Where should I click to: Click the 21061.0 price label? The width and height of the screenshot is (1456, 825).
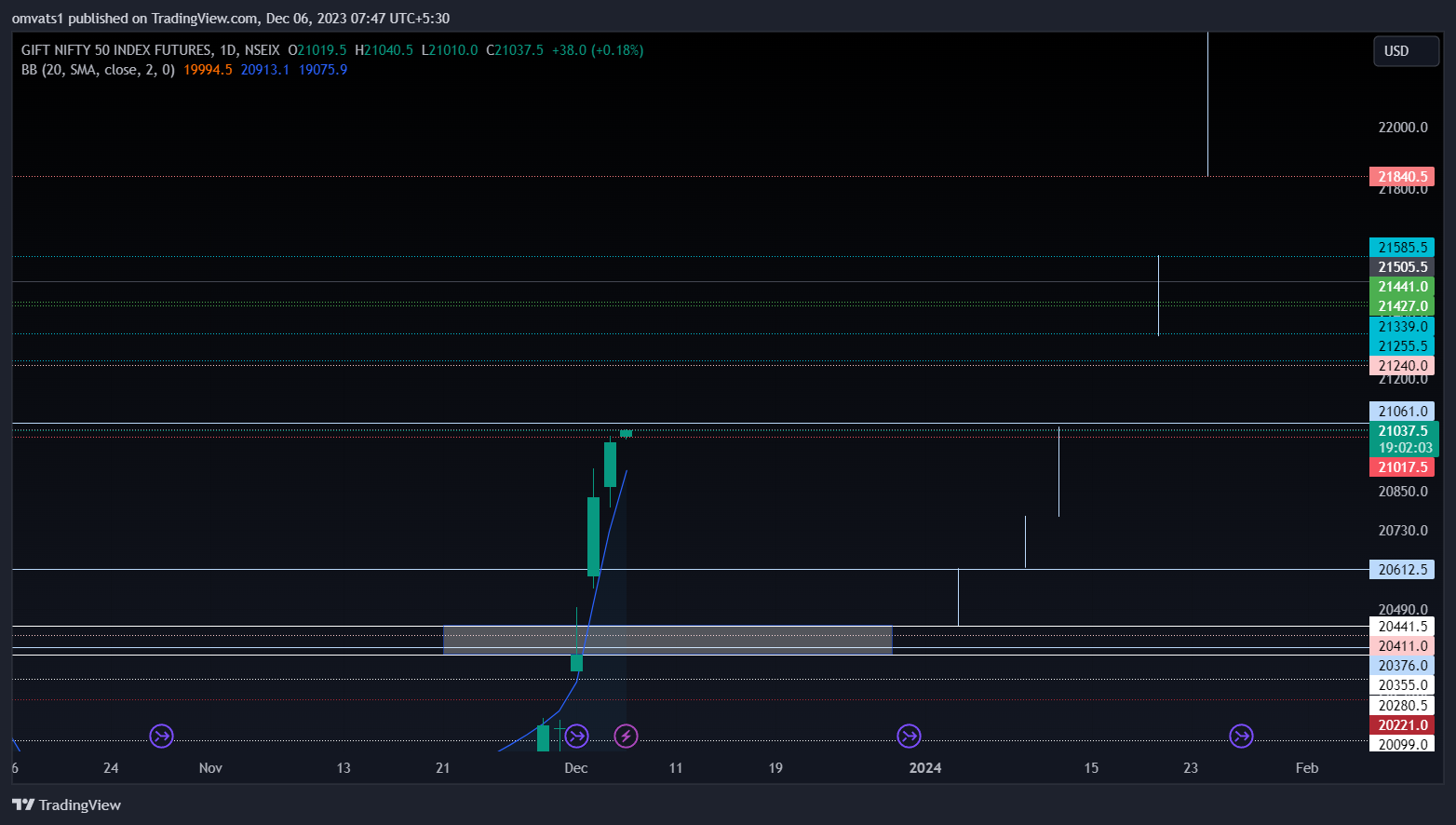tap(1402, 412)
